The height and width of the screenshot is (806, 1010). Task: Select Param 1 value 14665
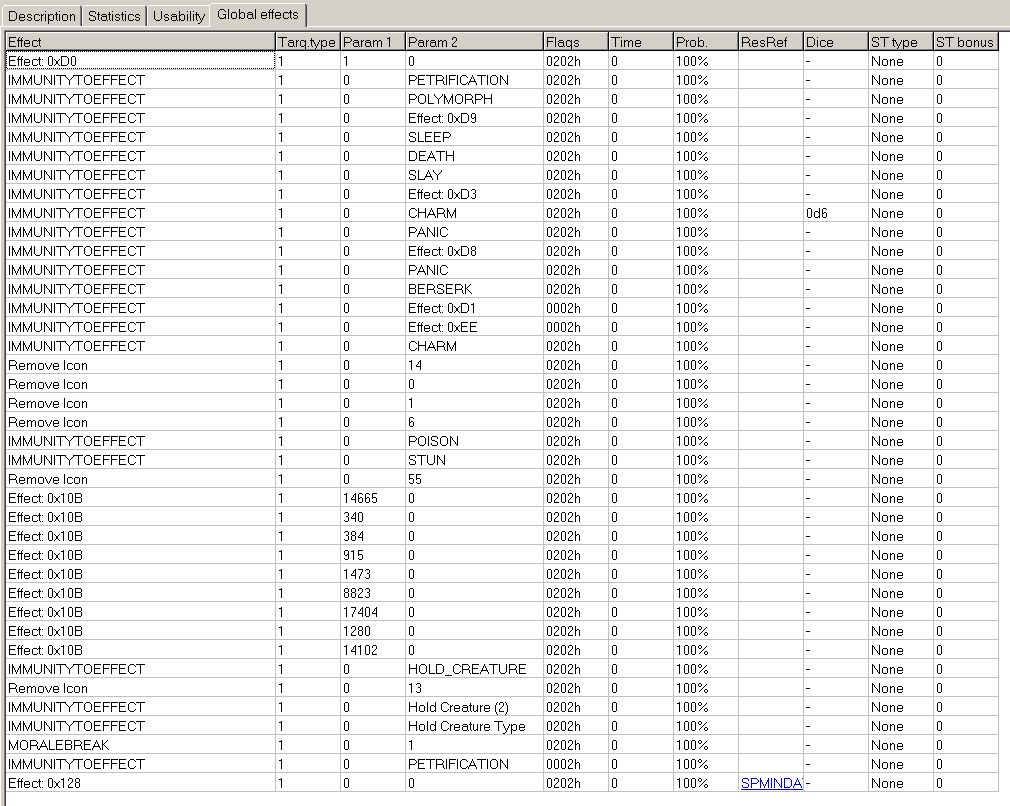(373, 499)
